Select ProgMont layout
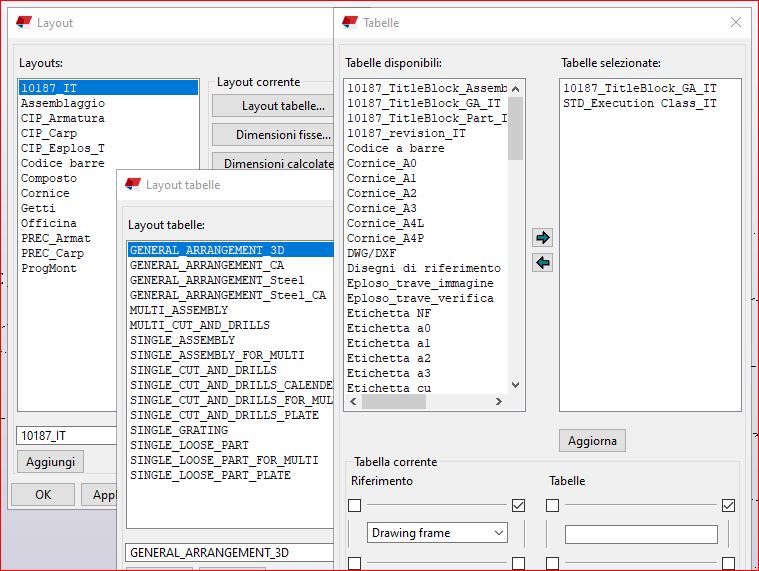This screenshot has width=759, height=571. (48, 268)
